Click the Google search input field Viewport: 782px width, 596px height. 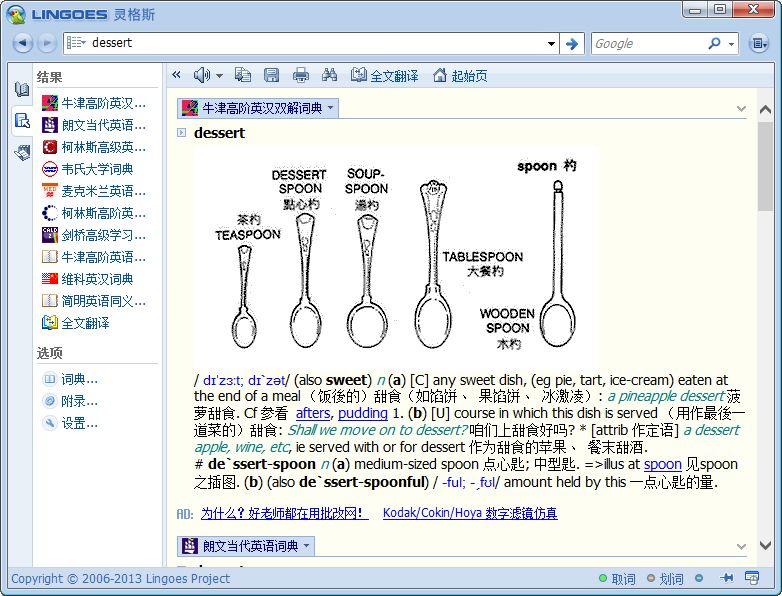point(648,44)
